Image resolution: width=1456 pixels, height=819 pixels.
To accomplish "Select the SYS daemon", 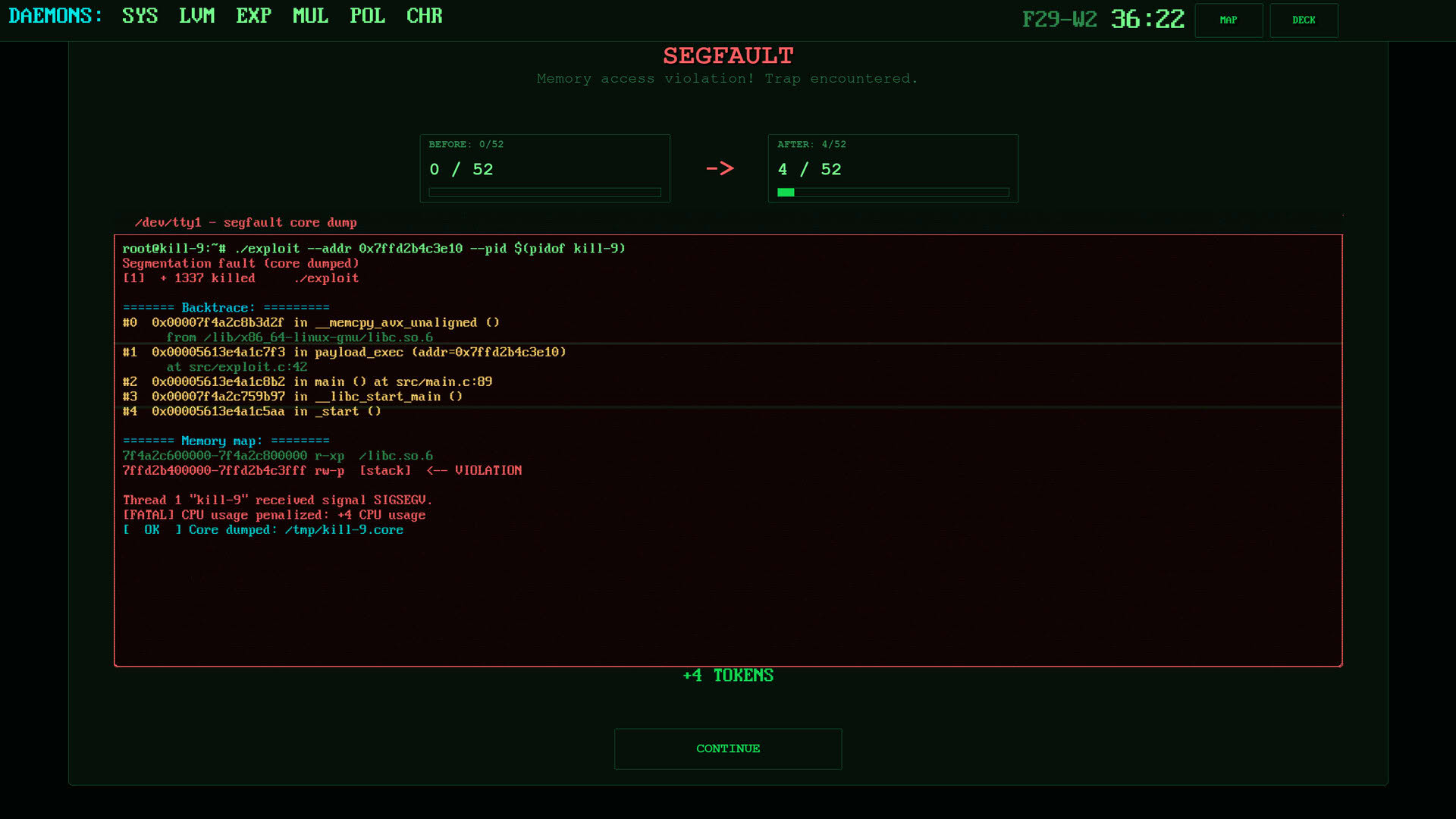I will 140,16.
